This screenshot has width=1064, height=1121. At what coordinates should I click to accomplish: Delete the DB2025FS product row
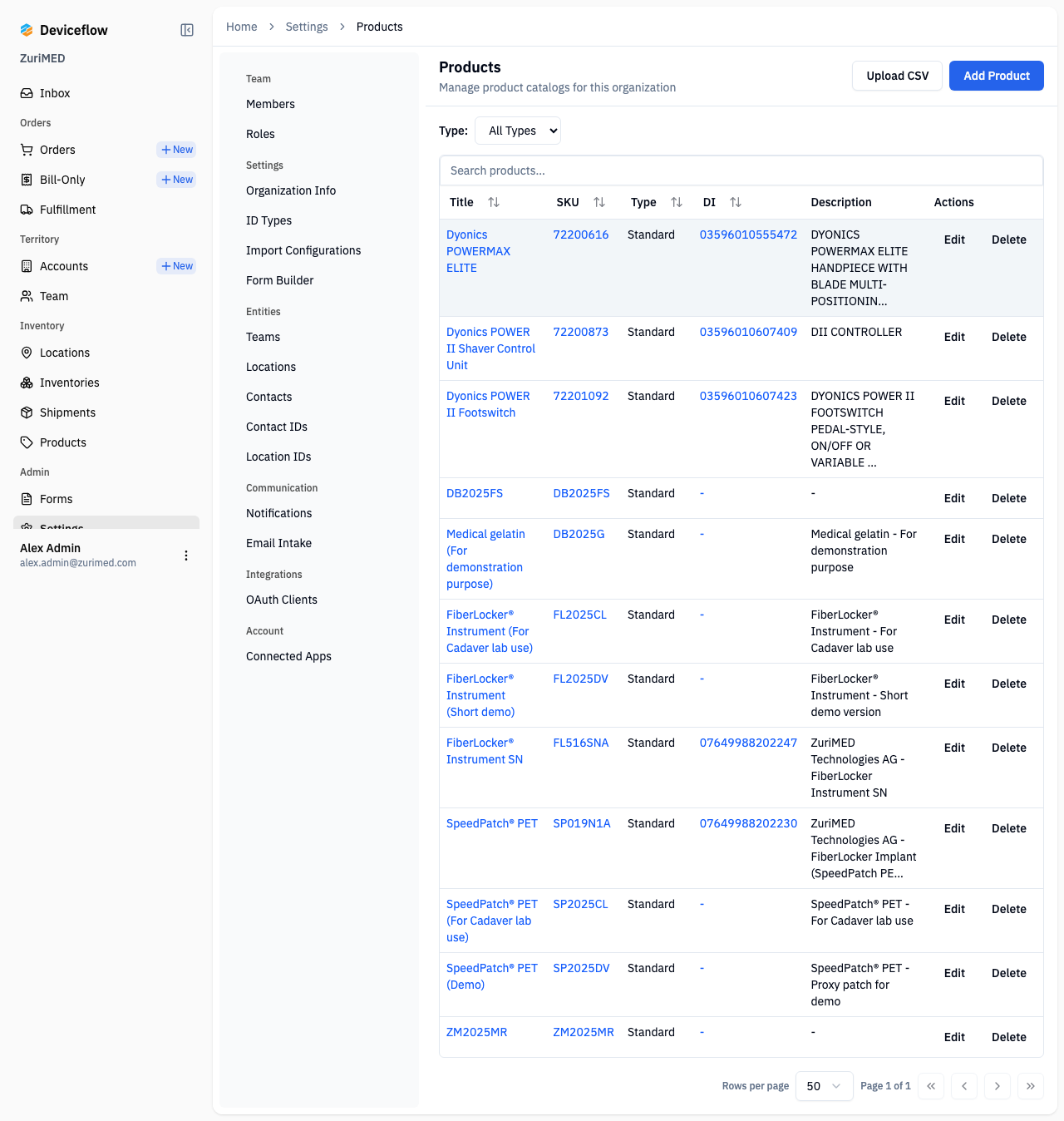[1009, 498]
